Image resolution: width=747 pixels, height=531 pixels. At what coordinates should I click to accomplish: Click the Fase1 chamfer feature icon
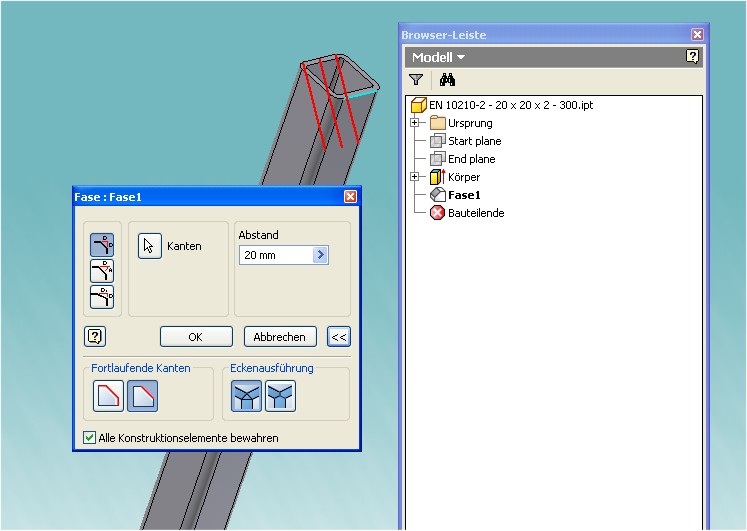click(437, 195)
